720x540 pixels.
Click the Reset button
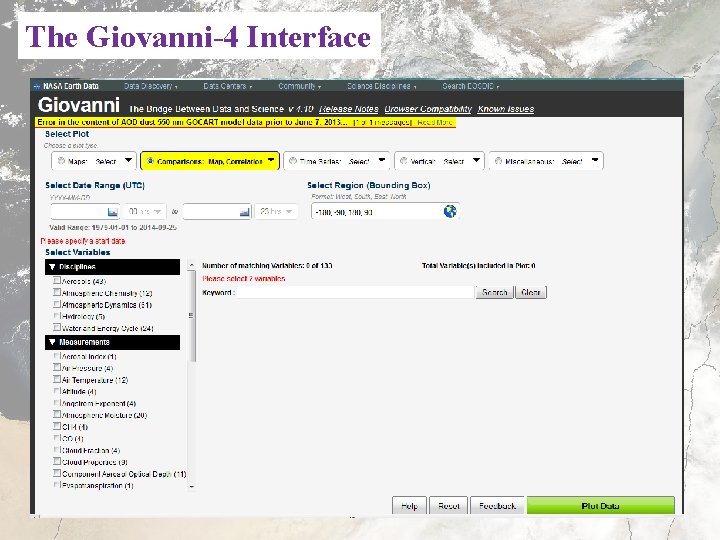coord(449,506)
